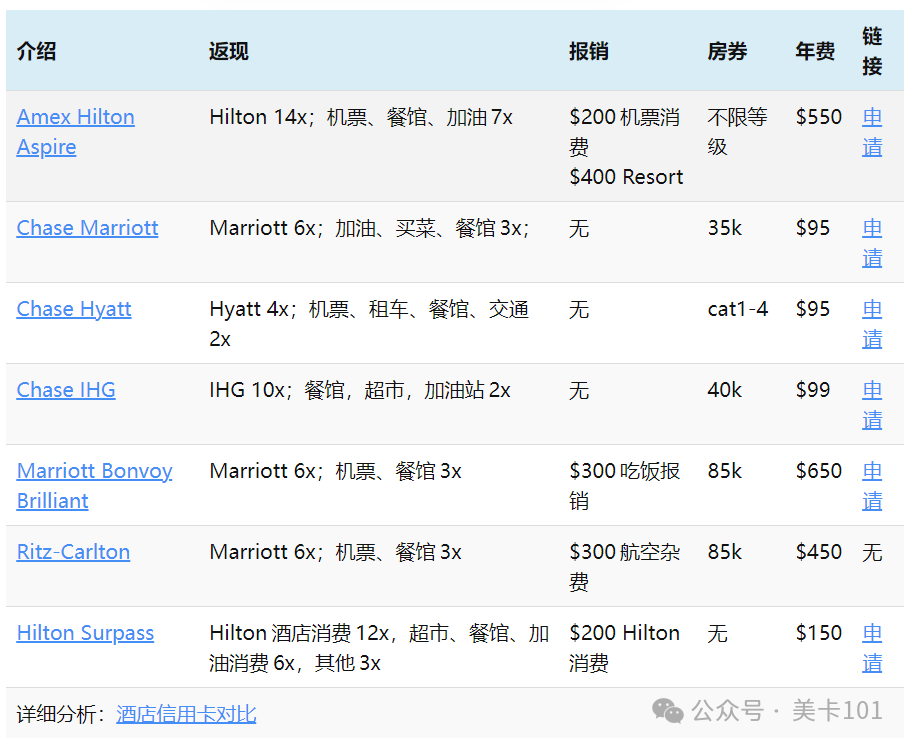Image resolution: width=911 pixels, height=746 pixels.
Task: Click the 房券 column header
Action: tap(727, 51)
